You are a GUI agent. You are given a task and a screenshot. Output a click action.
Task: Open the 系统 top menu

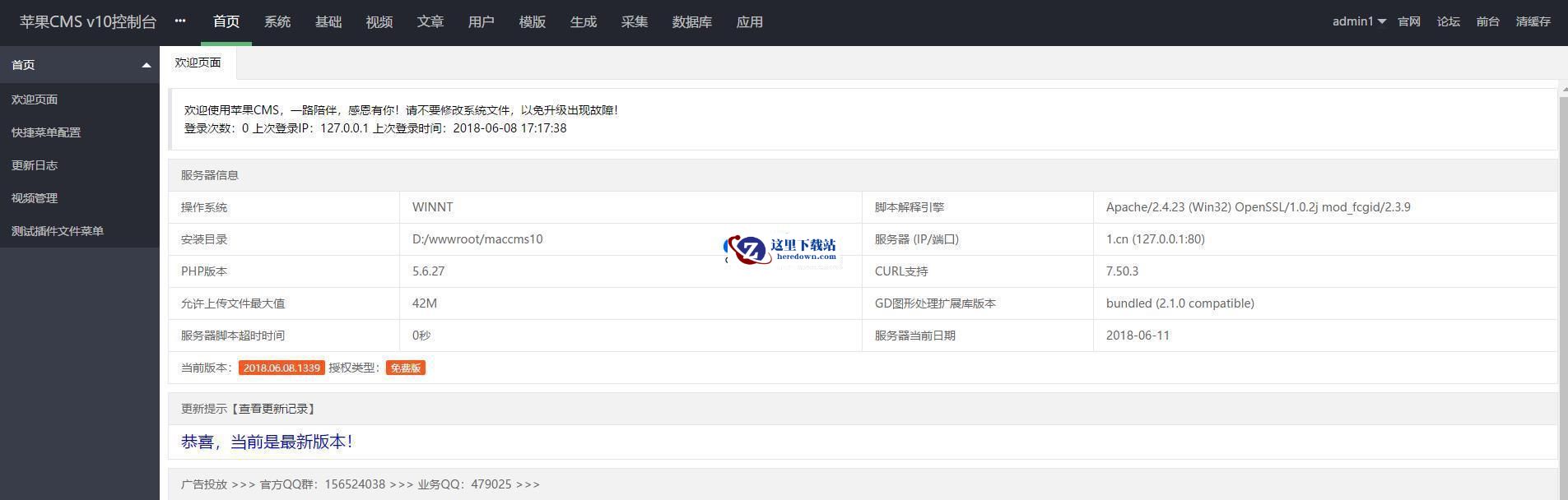277,22
